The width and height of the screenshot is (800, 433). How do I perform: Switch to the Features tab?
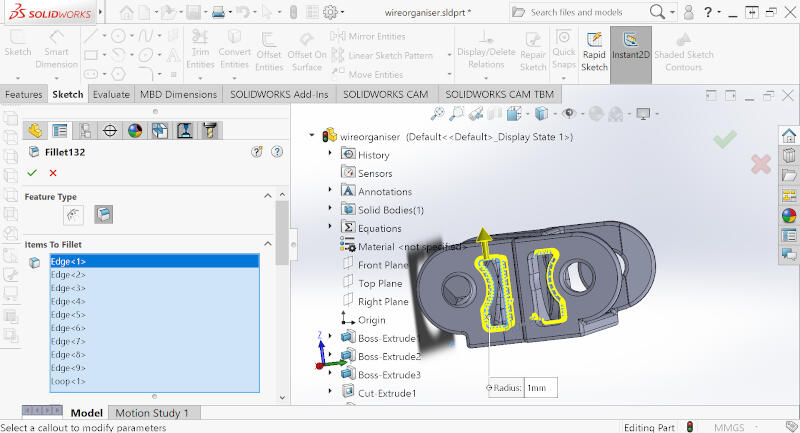click(x=23, y=94)
